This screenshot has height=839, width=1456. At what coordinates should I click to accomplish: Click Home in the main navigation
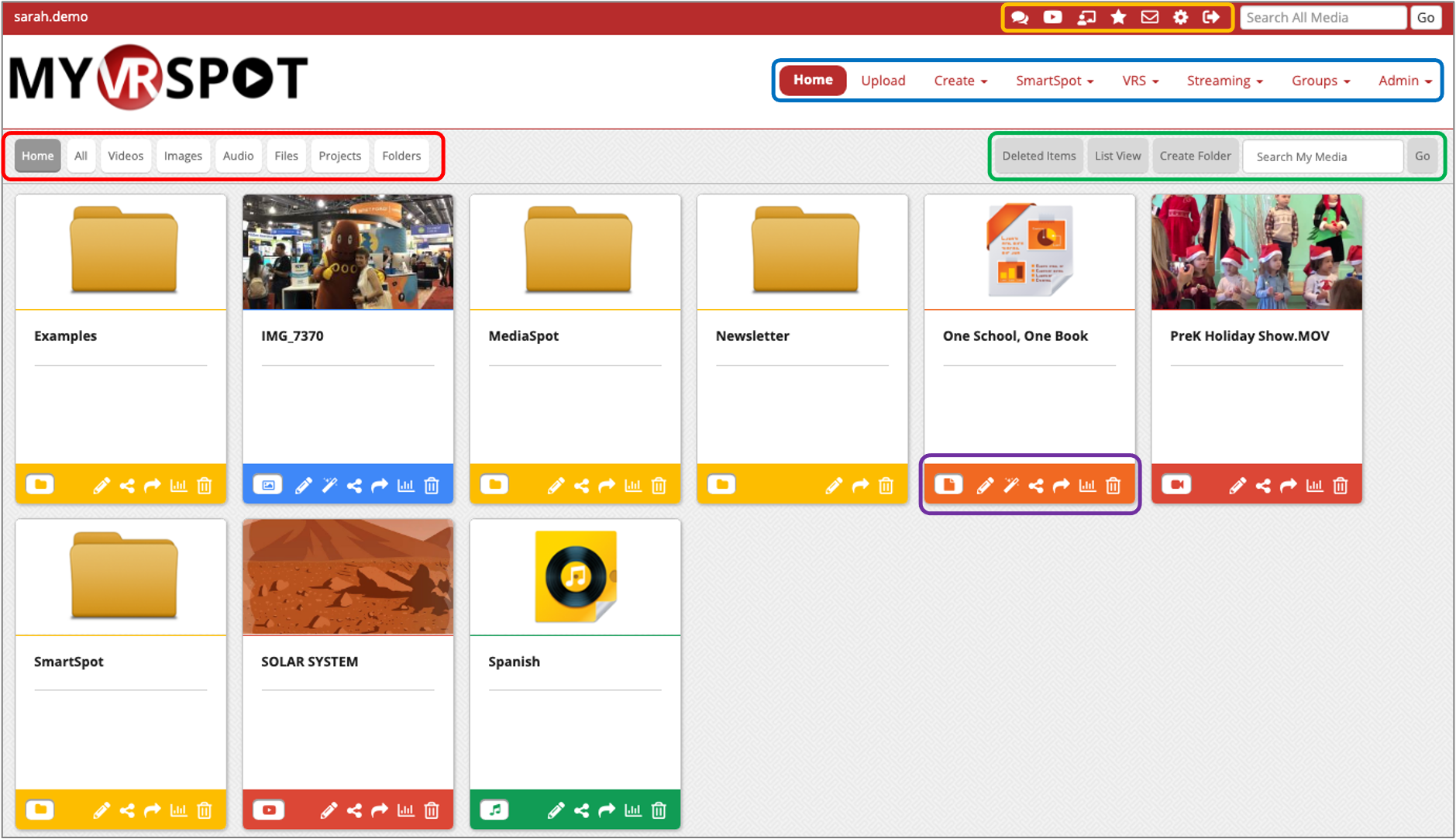[x=813, y=81]
